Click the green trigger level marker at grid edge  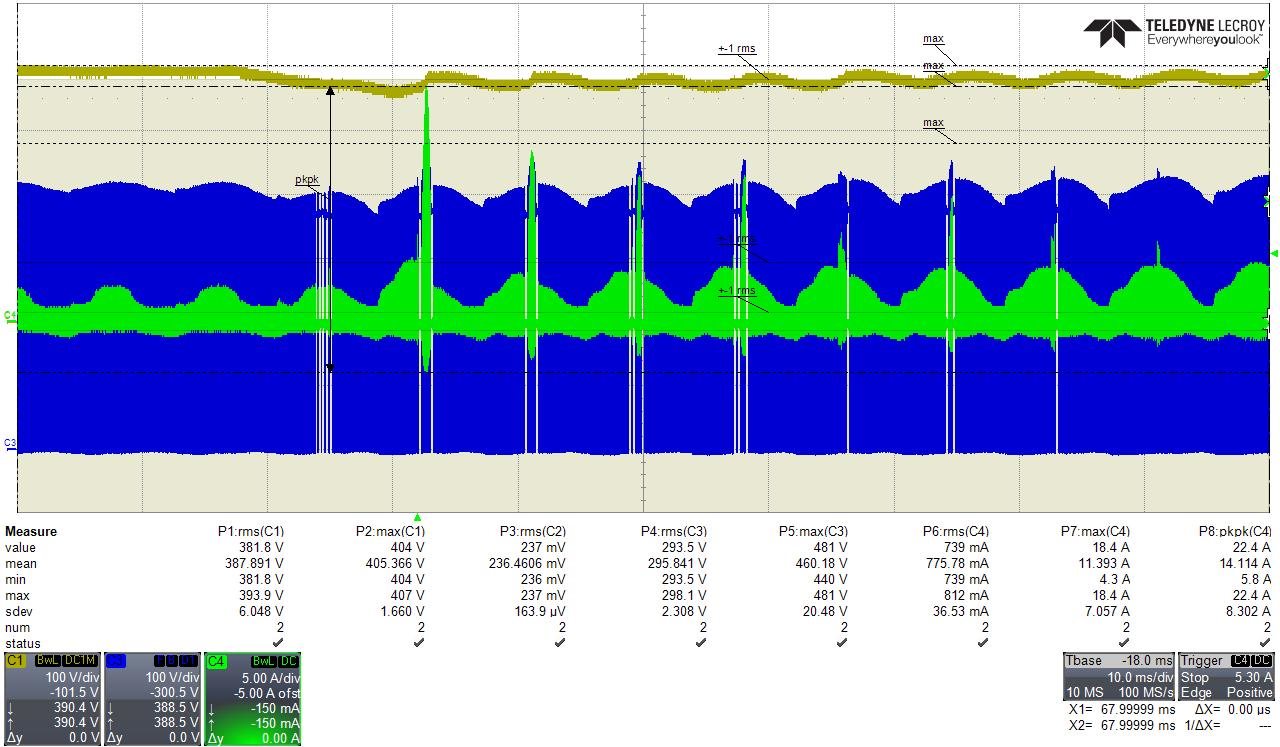(1274, 253)
